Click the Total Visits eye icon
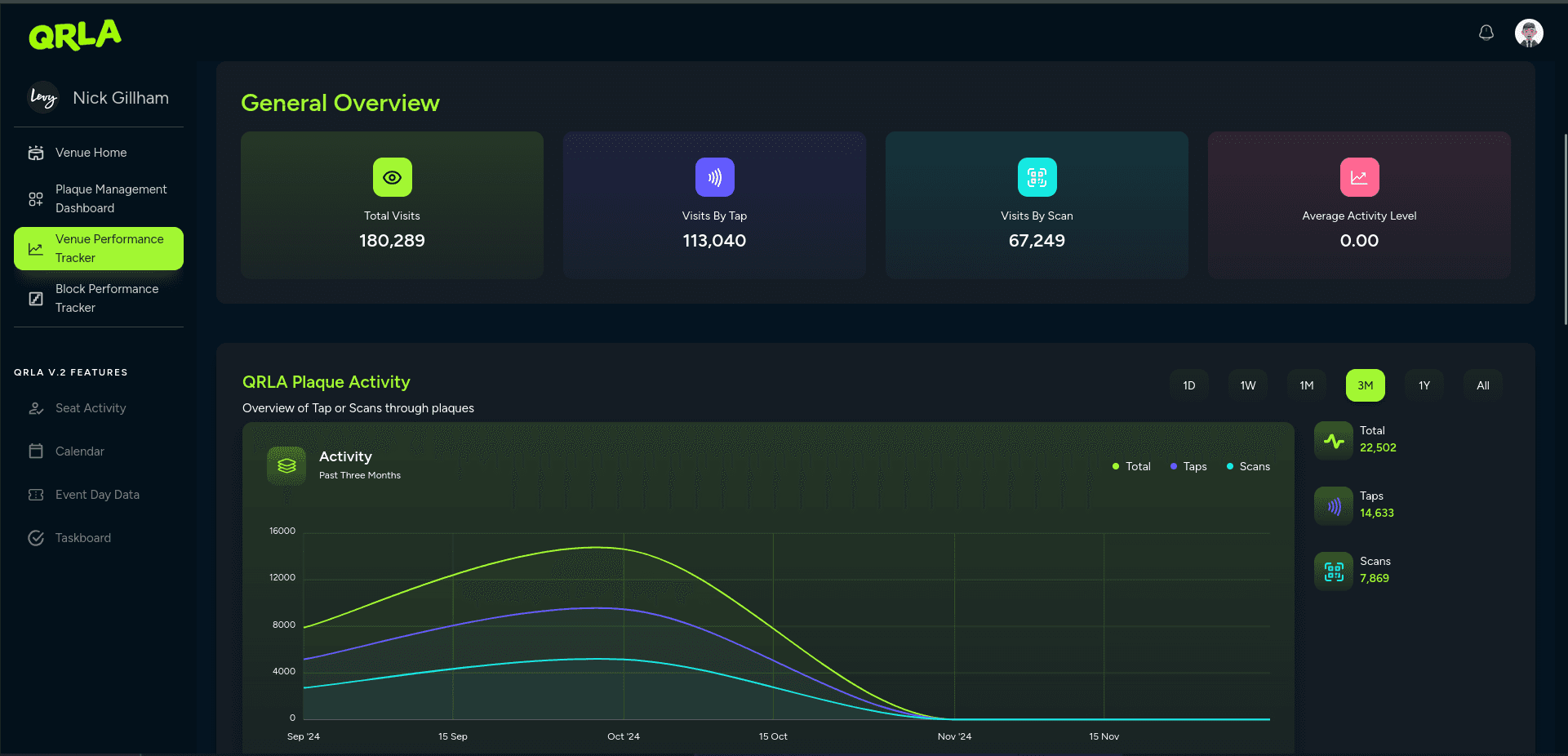 392,177
